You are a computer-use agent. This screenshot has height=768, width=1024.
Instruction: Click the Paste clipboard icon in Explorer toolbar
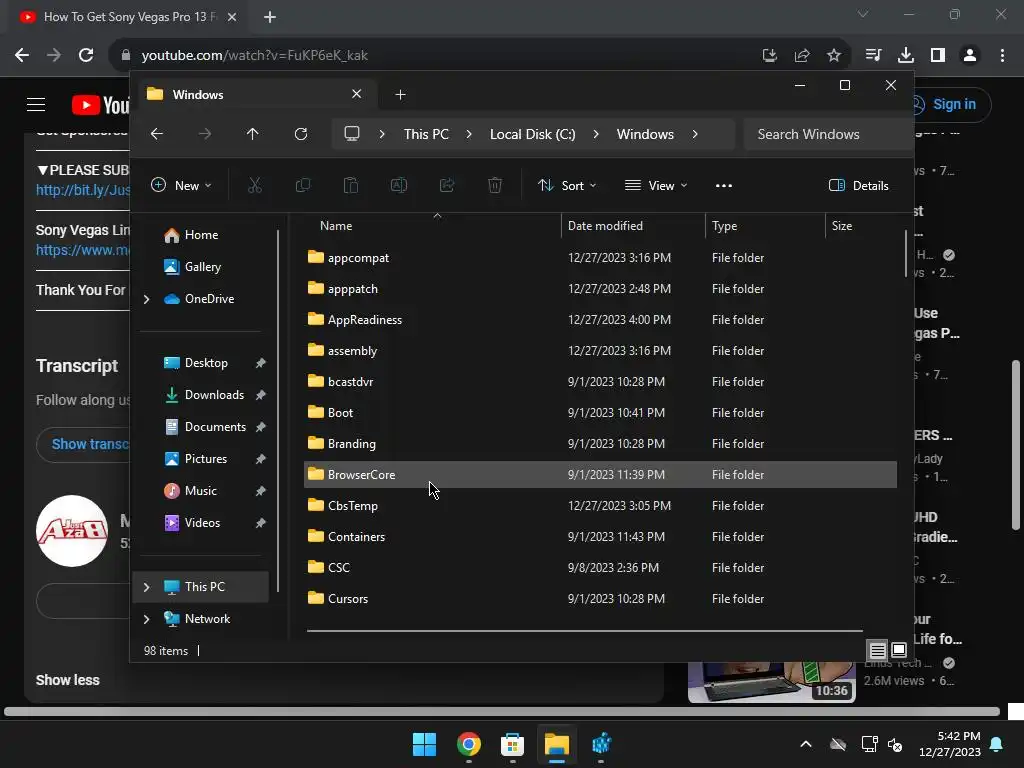pos(351,185)
